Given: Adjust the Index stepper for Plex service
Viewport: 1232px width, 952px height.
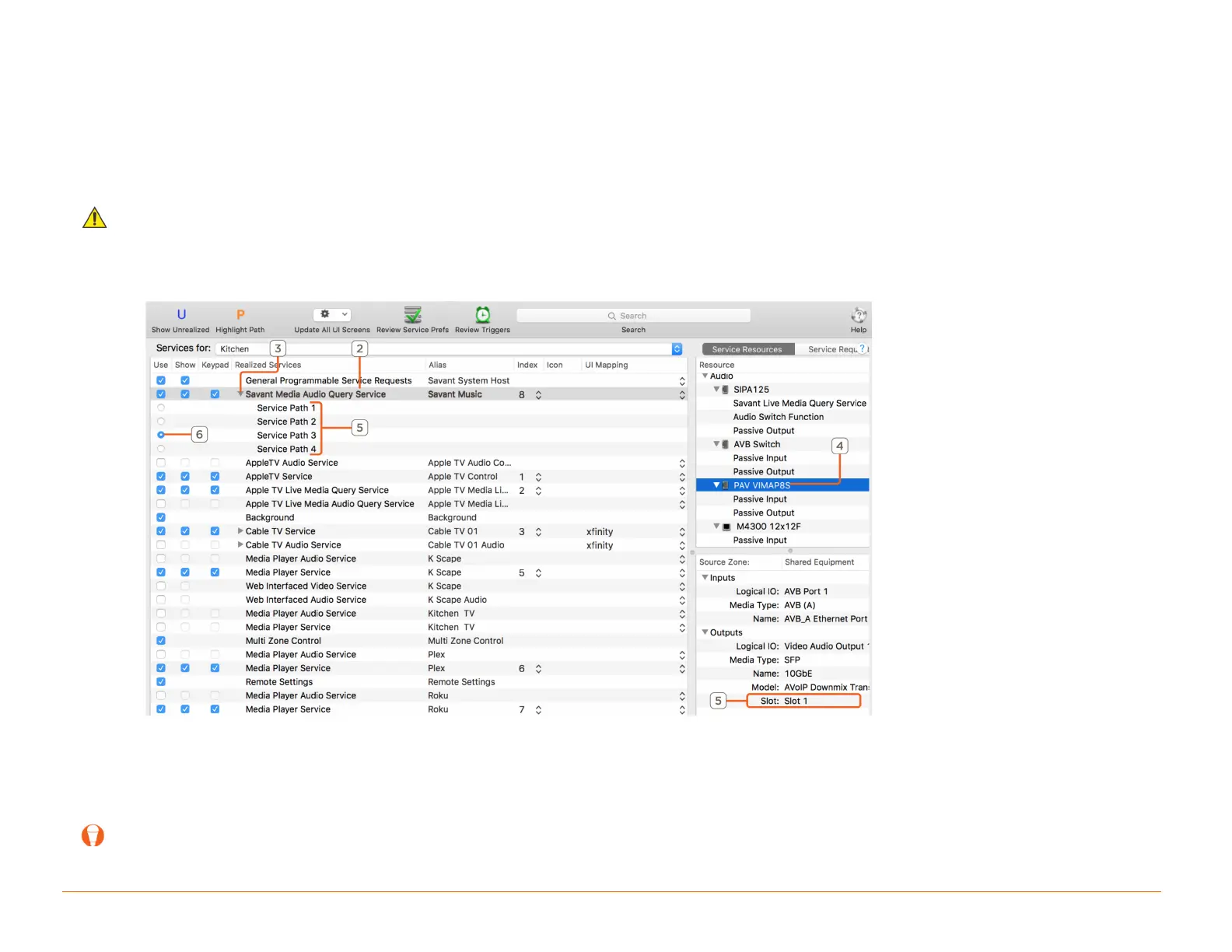Looking at the screenshot, I should [x=538, y=669].
